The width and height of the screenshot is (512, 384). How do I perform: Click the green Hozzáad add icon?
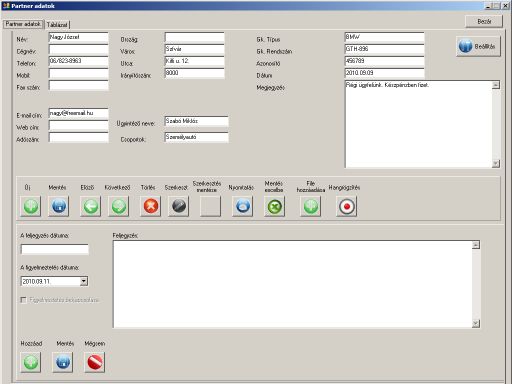[31, 362]
